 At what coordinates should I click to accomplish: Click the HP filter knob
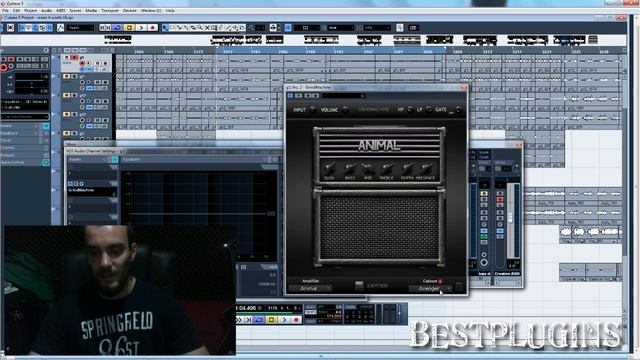click(x=410, y=109)
